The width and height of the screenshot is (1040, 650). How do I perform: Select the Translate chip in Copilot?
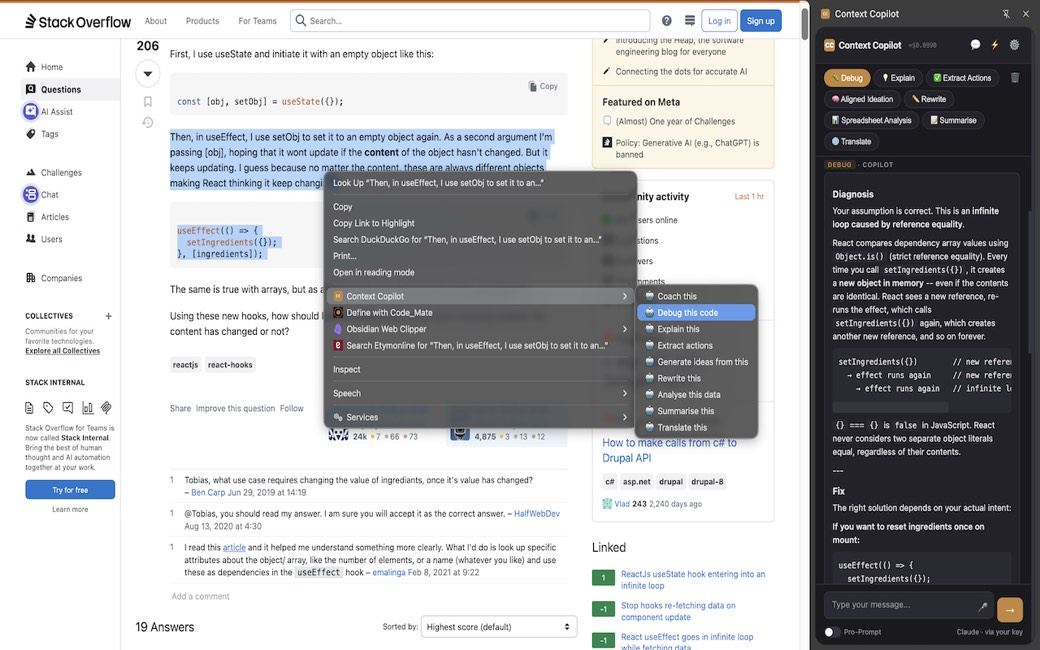coord(851,141)
